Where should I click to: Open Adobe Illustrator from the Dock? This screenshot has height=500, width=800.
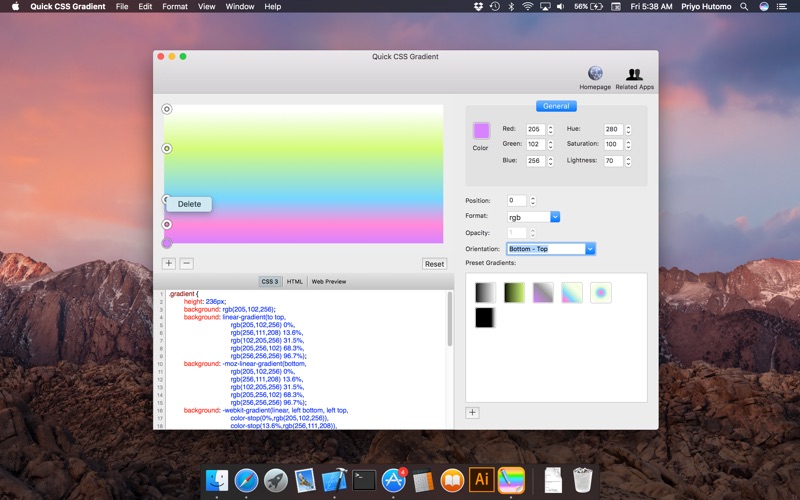[481, 480]
